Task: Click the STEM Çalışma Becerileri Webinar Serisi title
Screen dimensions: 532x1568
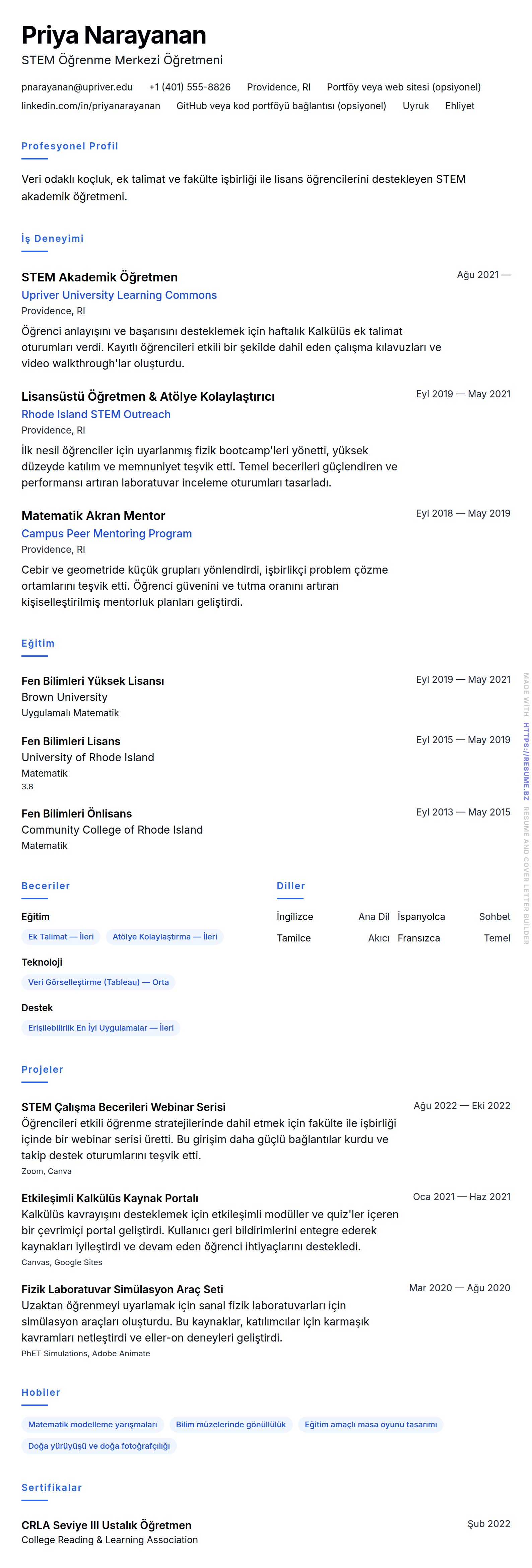Action: (x=123, y=1107)
